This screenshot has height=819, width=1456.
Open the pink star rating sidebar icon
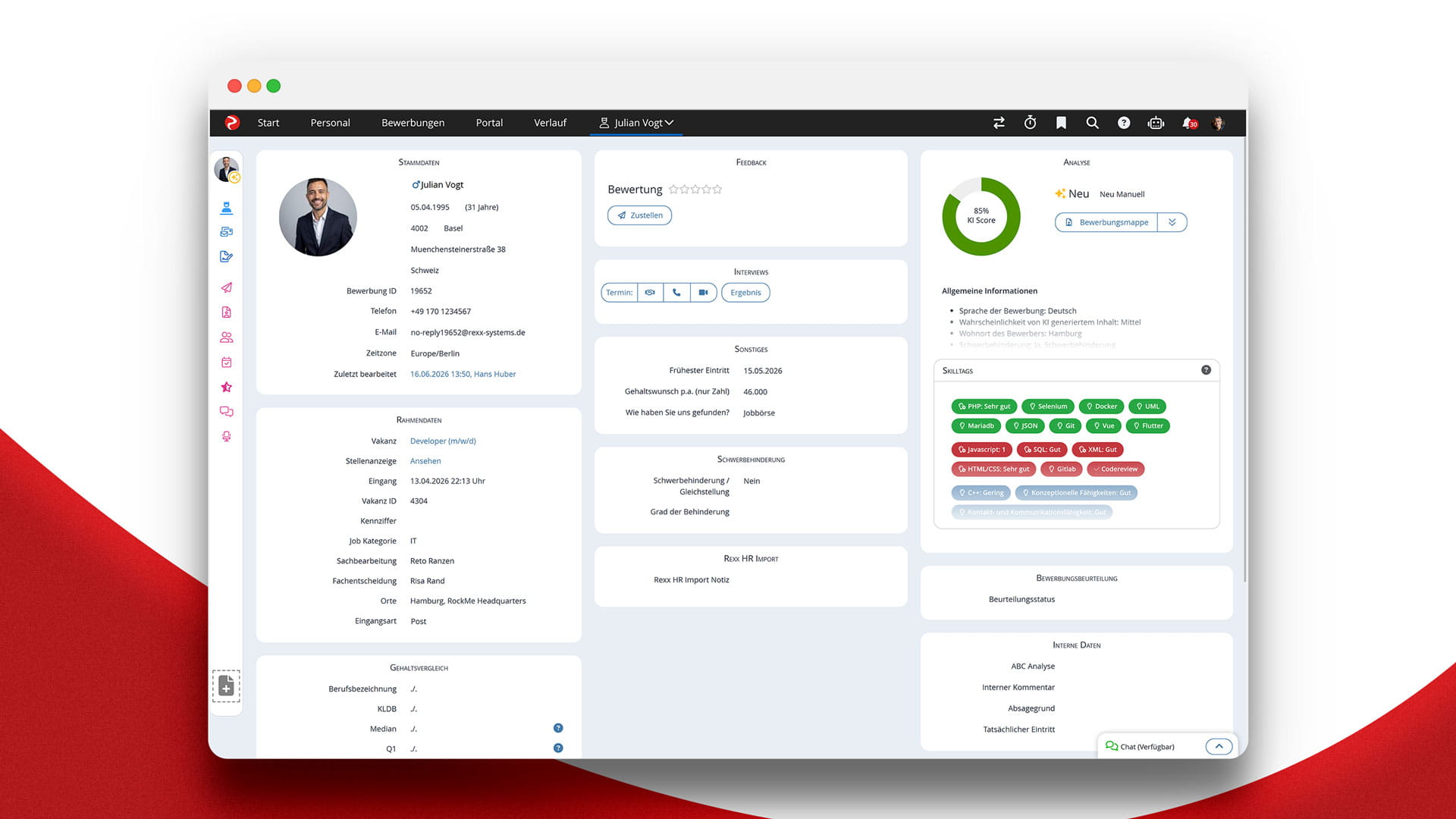(x=226, y=387)
